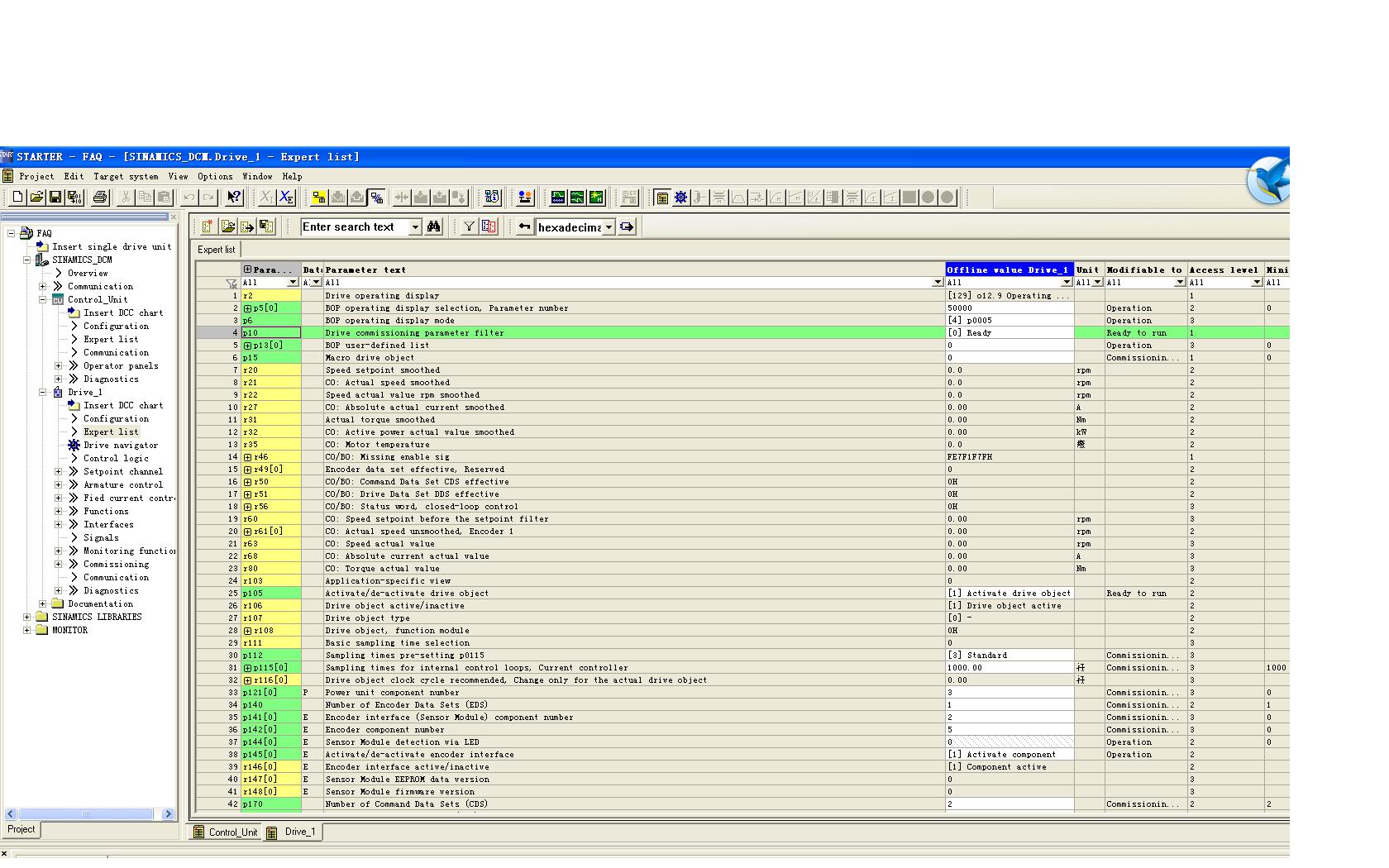Open the Target system menu
The width and height of the screenshot is (1389, 868).
(x=126, y=176)
